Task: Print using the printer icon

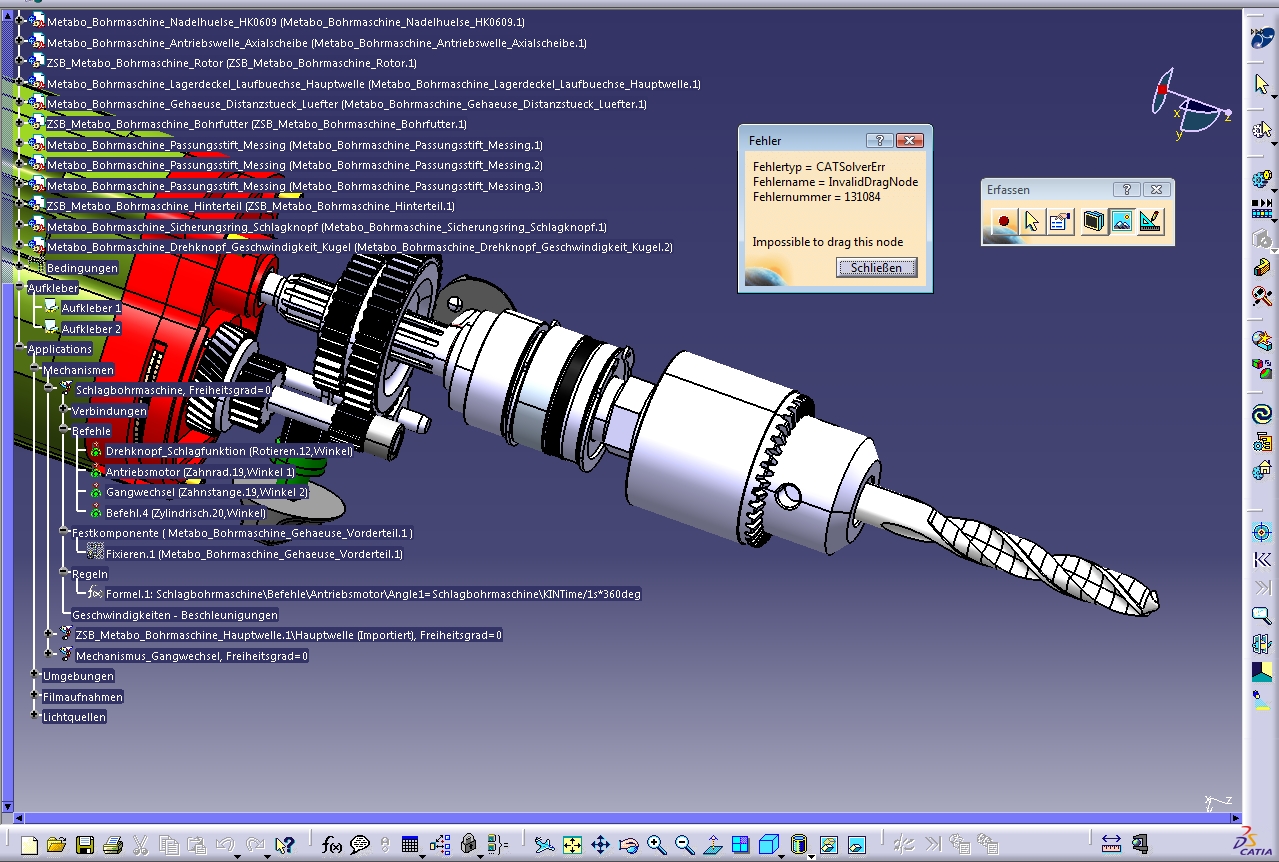Action: pos(113,845)
